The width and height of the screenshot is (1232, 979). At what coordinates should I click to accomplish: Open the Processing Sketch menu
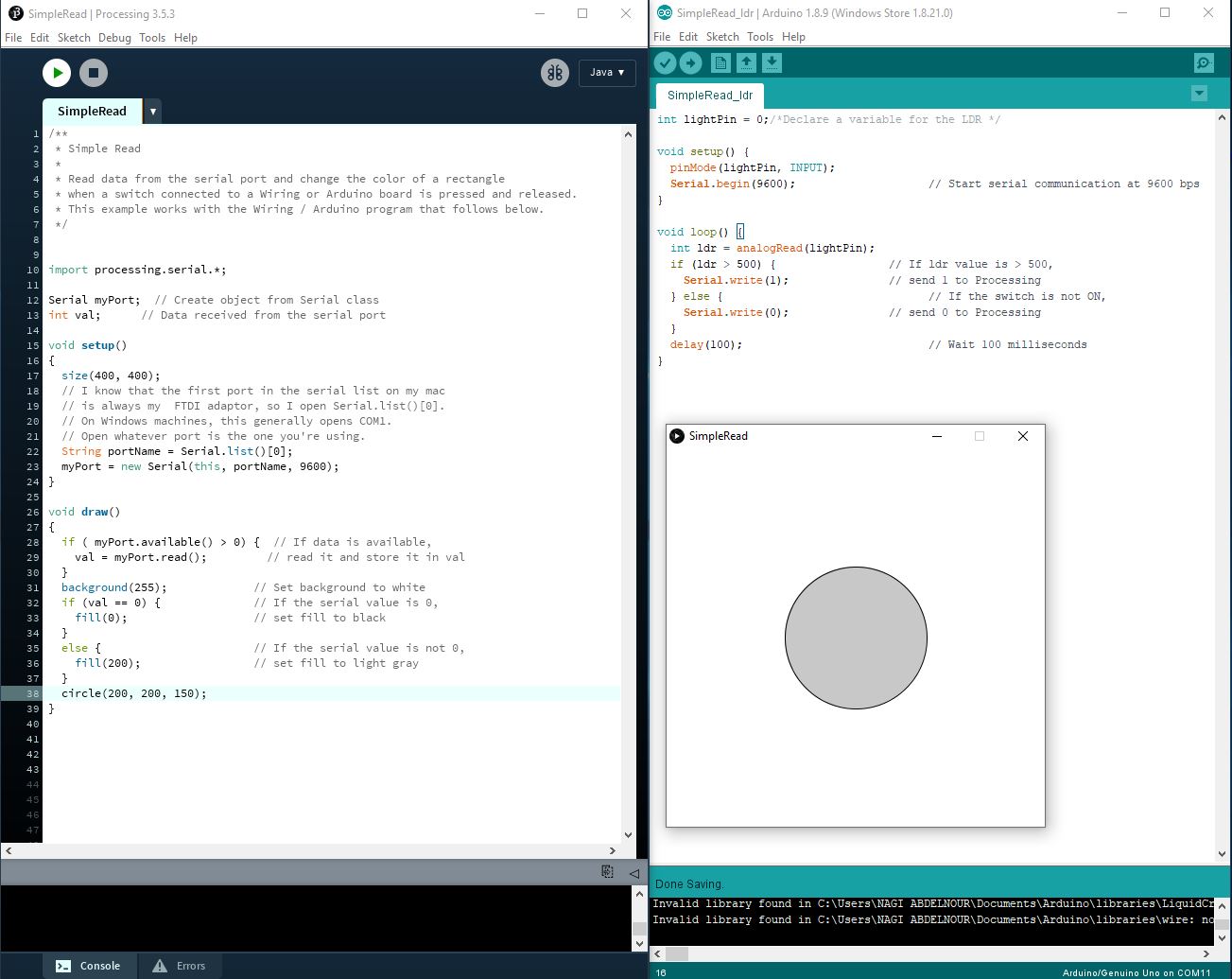point(74,38)
